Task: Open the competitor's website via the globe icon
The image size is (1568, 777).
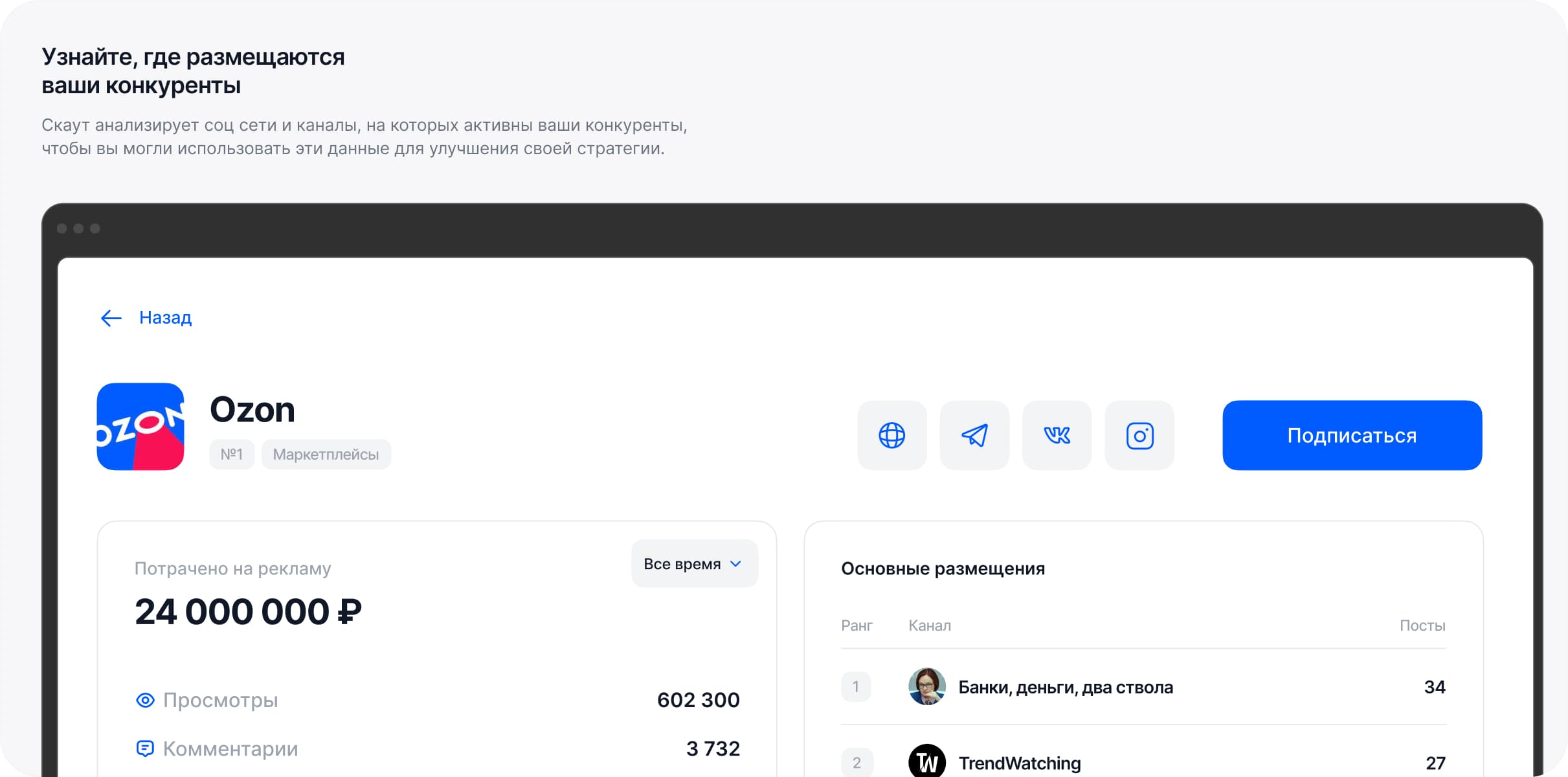Action: [x=891, y=435]
